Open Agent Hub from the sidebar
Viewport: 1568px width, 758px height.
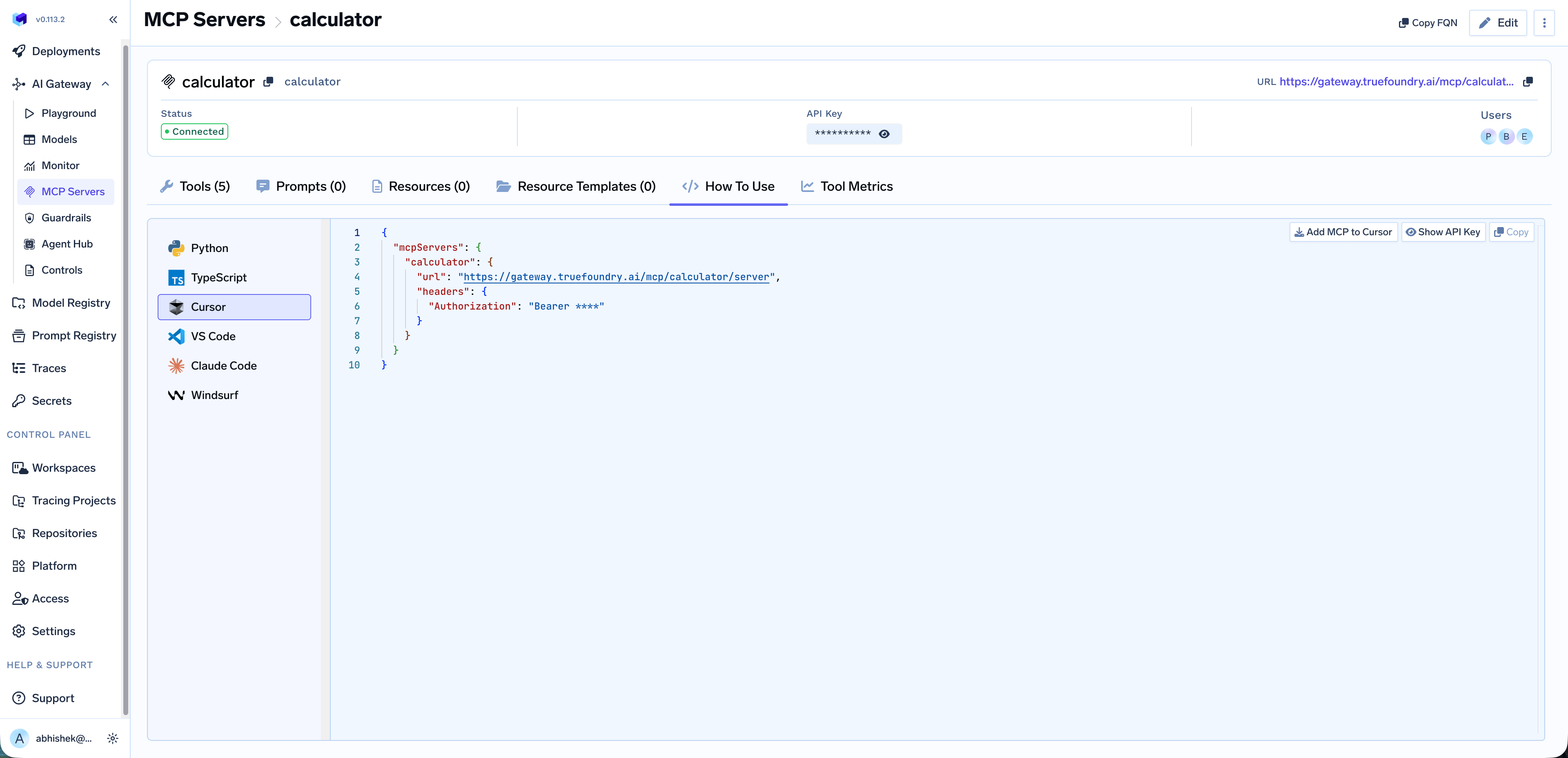(x=67, y=243)
